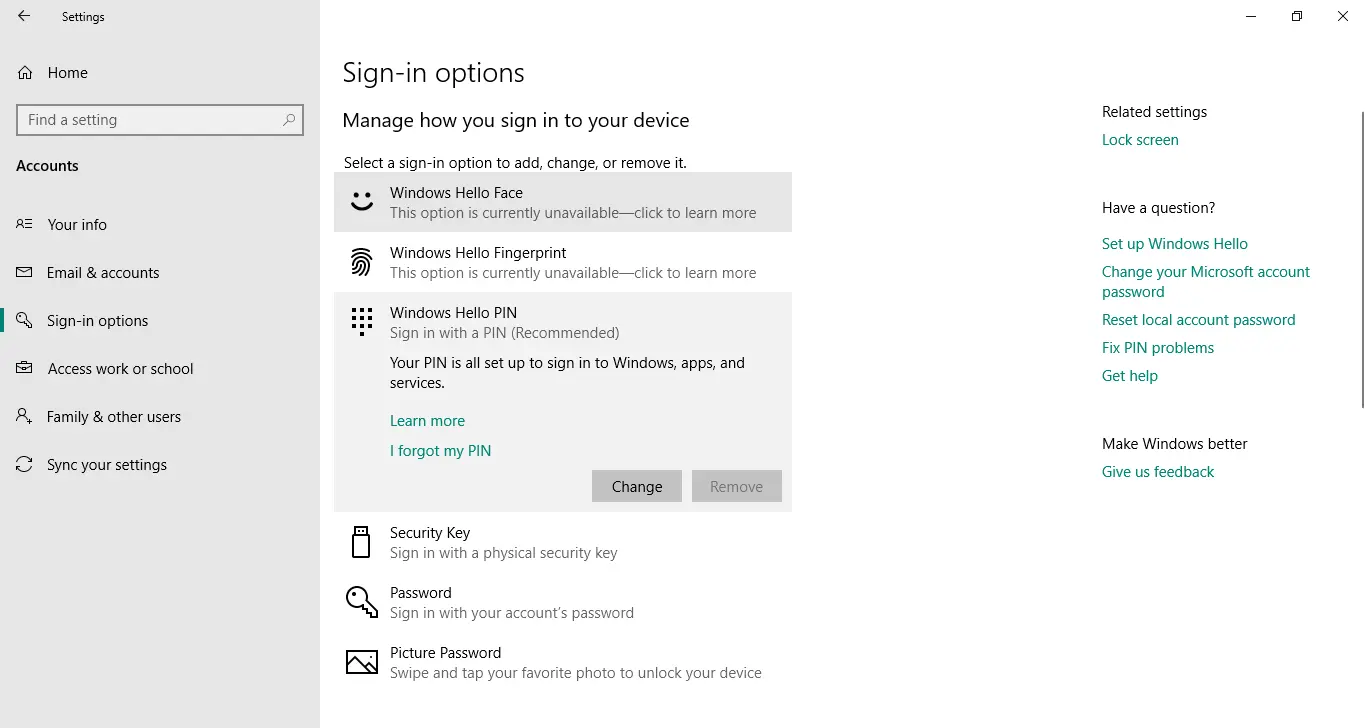Viewport: 1366px width, 728px height.
Task: Open Family & other users settings
Action: pos(113,416)
